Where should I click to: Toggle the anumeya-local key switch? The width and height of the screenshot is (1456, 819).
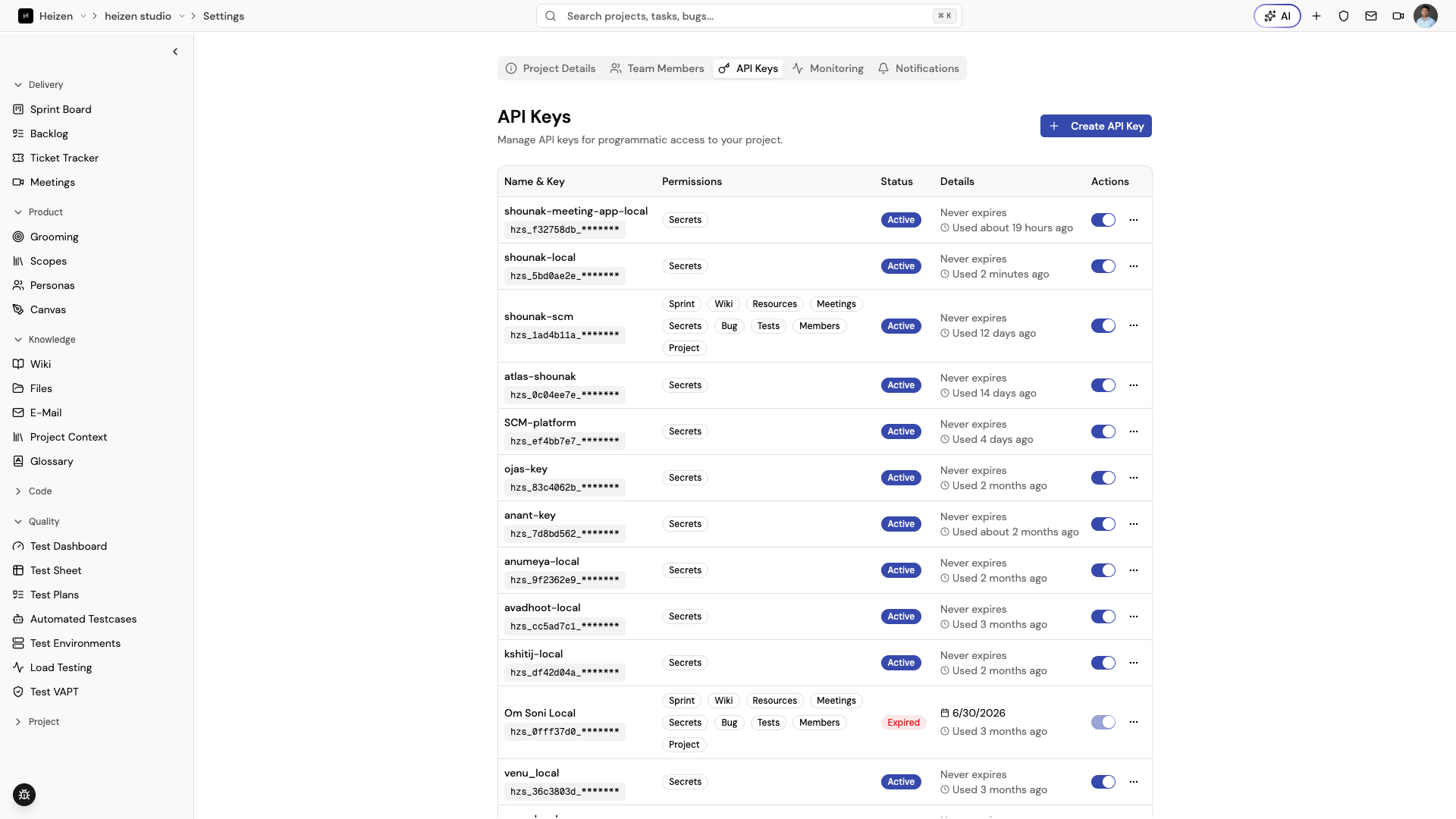[x=1103, y=570]
